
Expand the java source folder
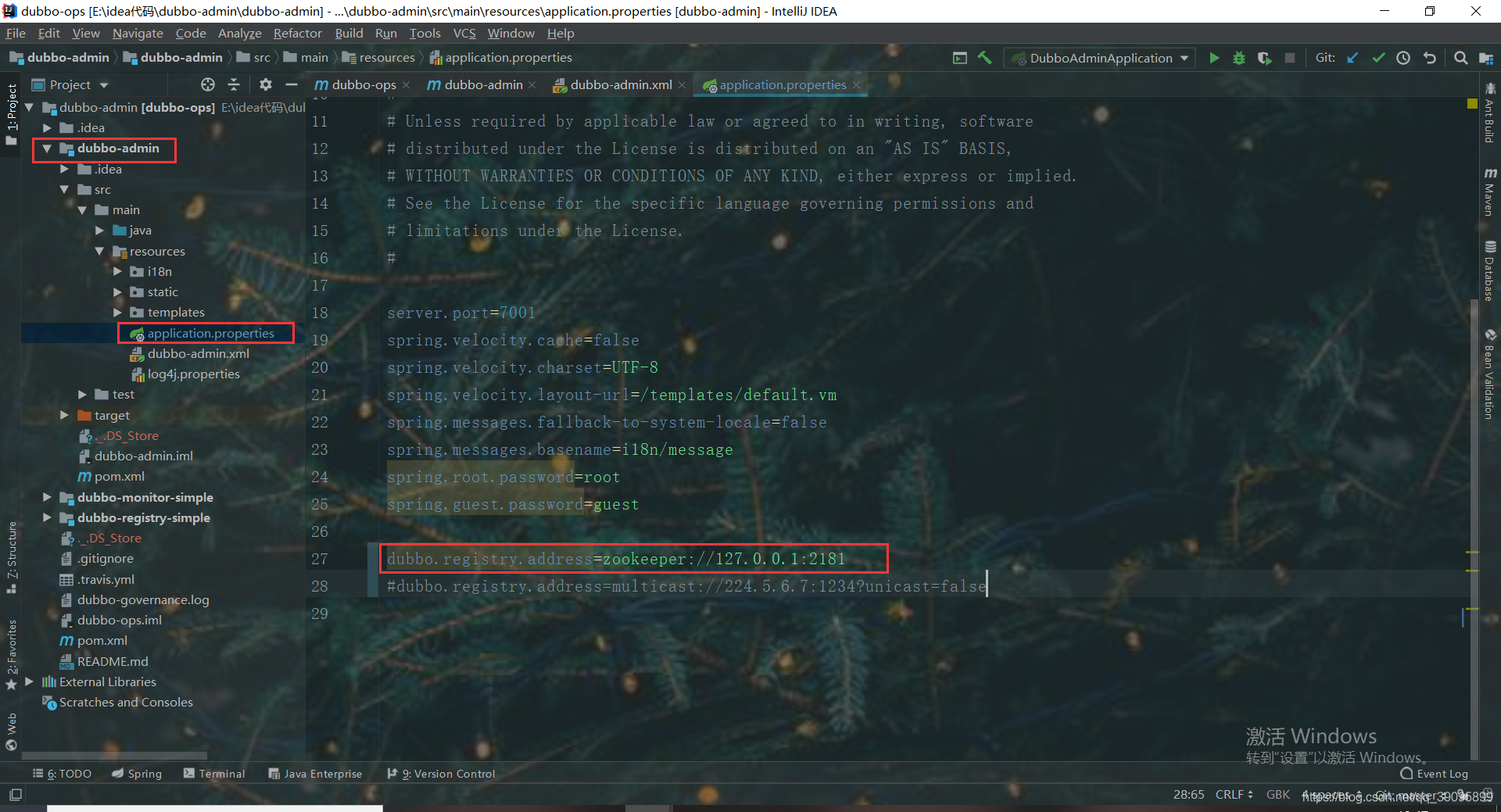point(99,231)
